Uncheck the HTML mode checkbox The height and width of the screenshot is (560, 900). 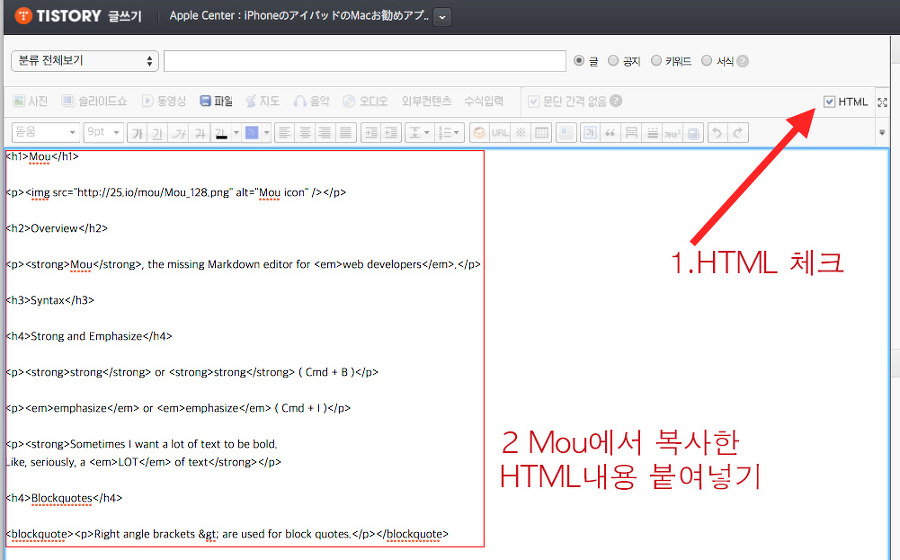[x=829, y=102]
